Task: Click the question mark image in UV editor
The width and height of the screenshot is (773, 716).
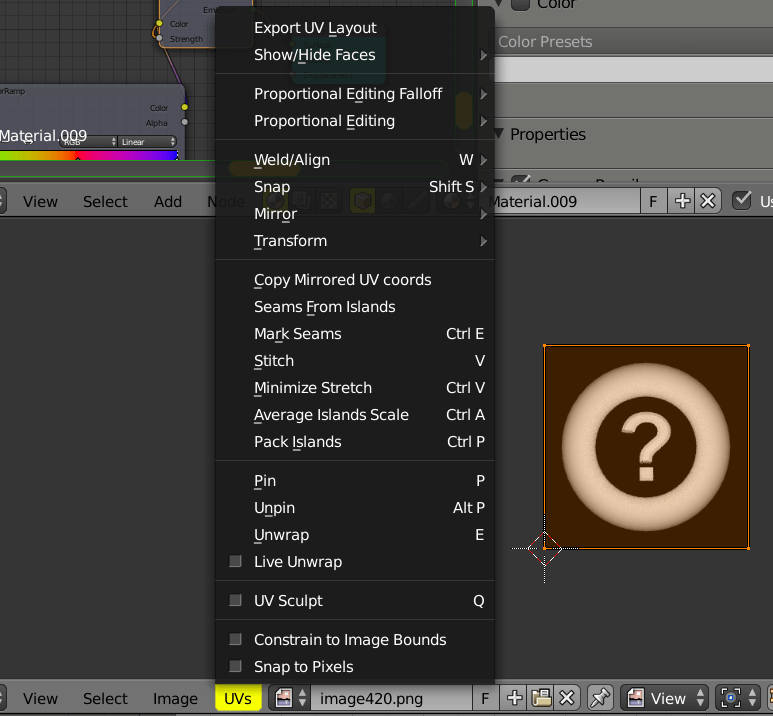Action: click(646, 447)
